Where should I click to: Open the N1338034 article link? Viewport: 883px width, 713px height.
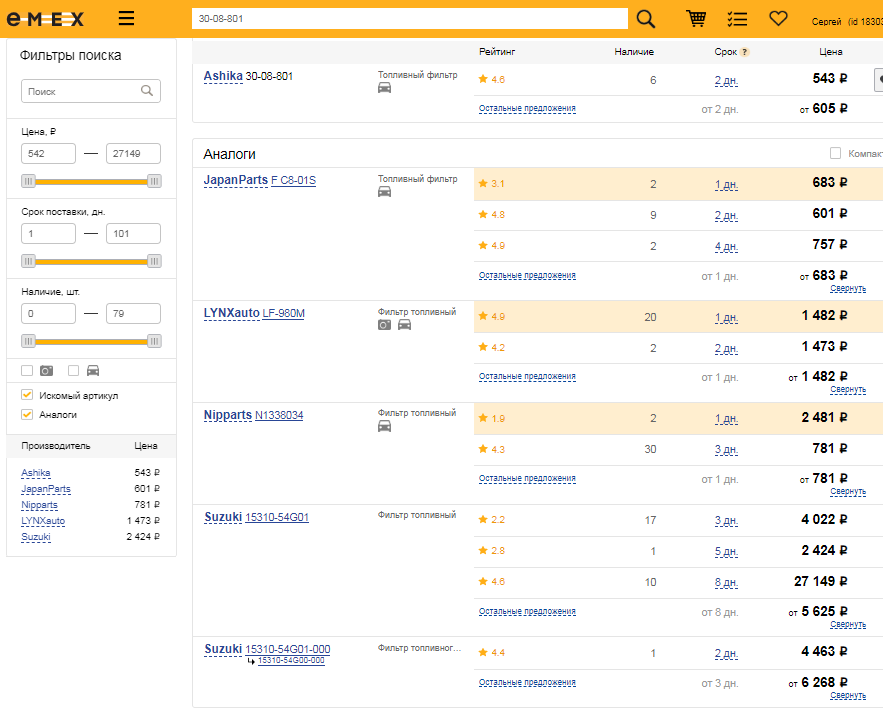[279, 415]
